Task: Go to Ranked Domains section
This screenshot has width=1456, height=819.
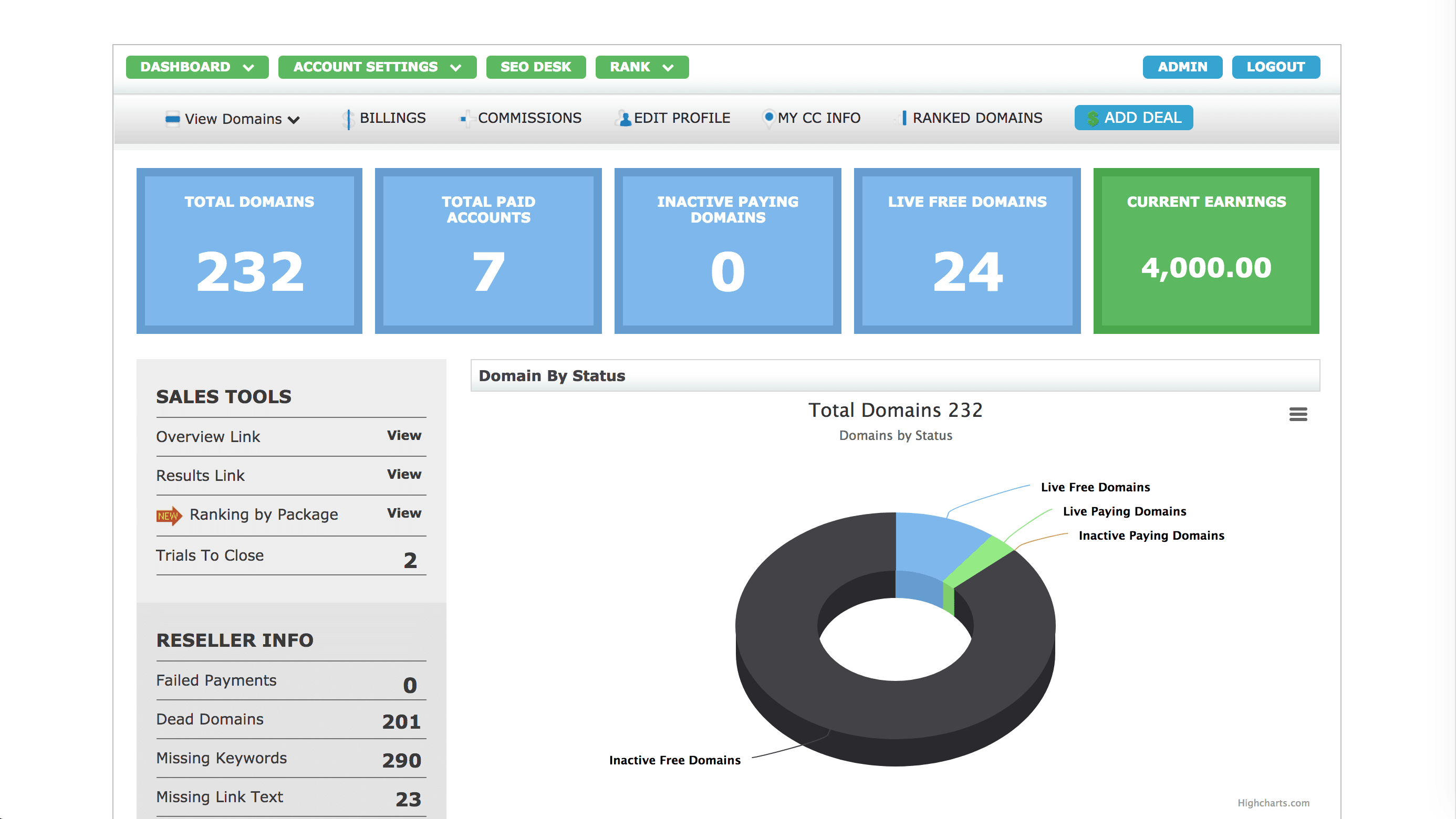Action: point(976,118)
